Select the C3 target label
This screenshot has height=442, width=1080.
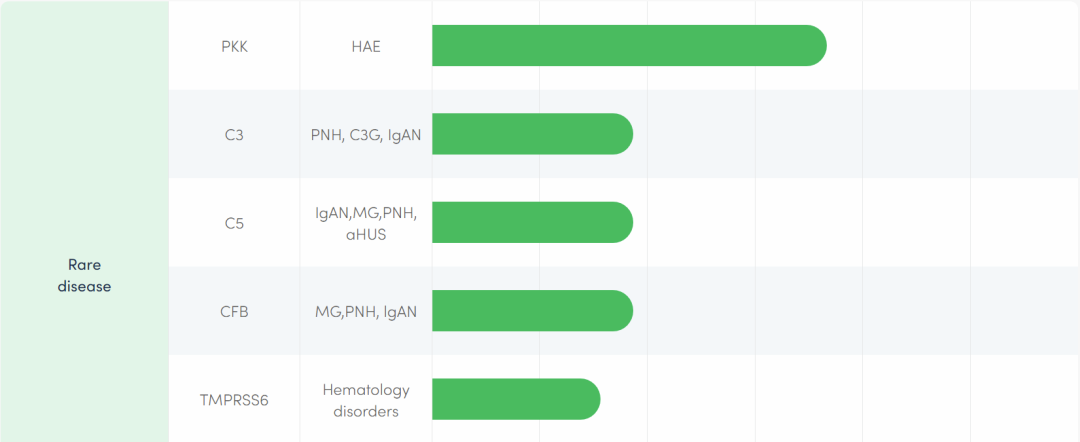click(234, 135)
